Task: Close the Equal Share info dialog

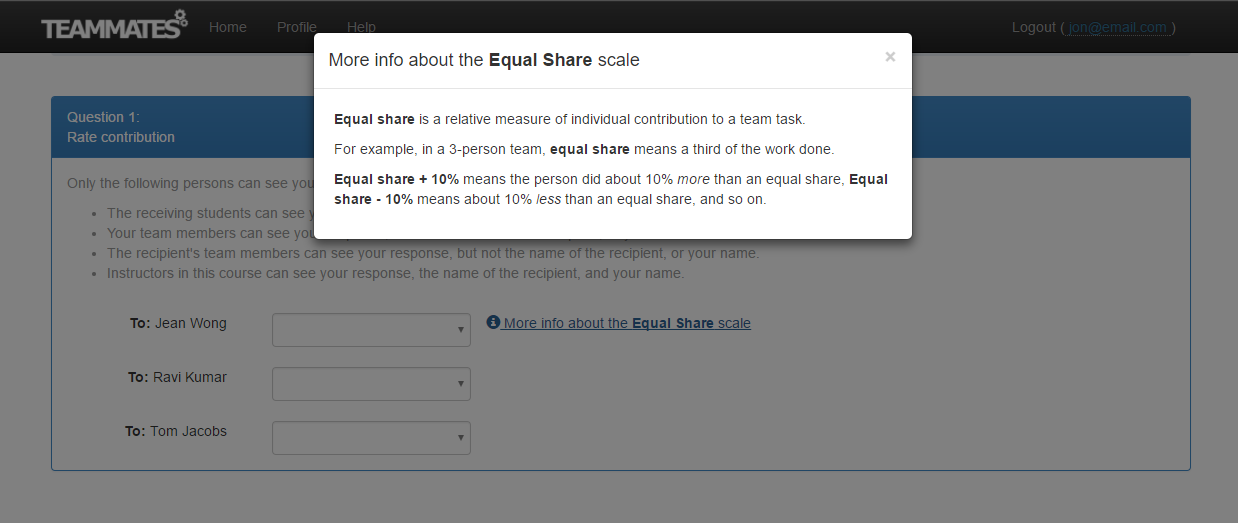Action: (890, 57)
